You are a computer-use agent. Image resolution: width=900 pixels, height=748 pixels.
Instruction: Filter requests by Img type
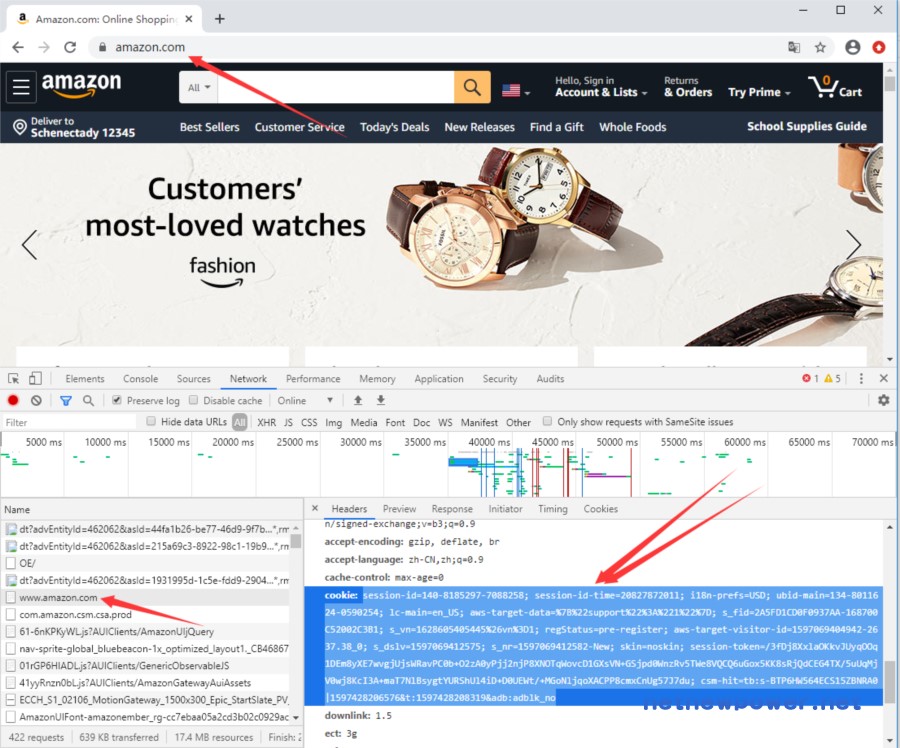[333, 423]
